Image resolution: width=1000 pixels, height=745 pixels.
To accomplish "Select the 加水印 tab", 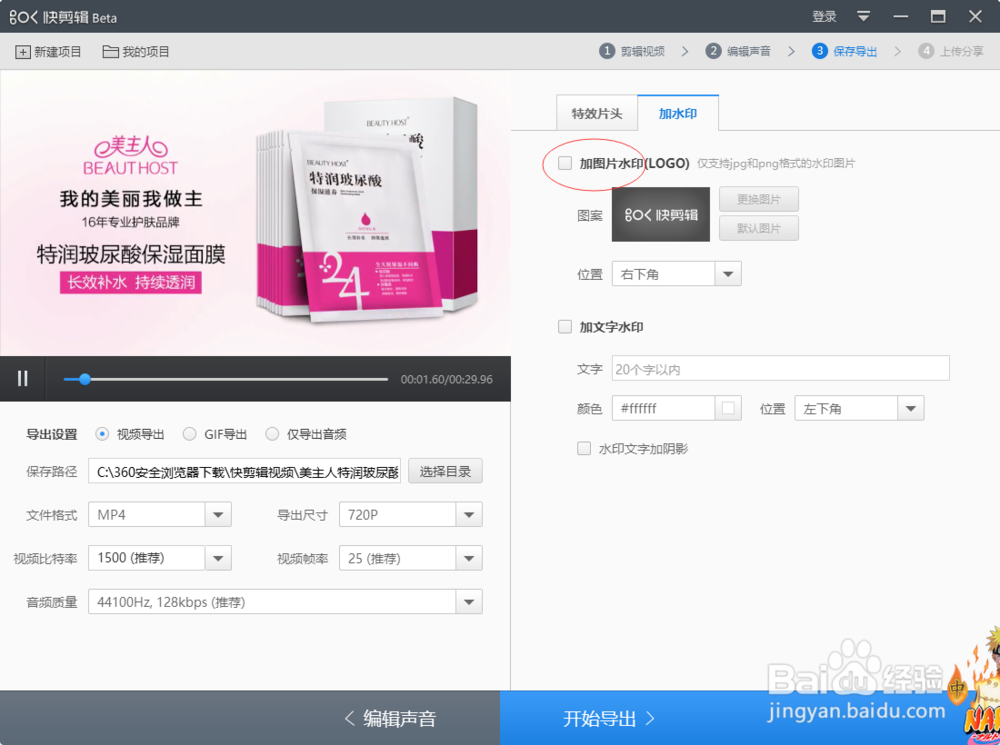I will click(x=678, y=114).
